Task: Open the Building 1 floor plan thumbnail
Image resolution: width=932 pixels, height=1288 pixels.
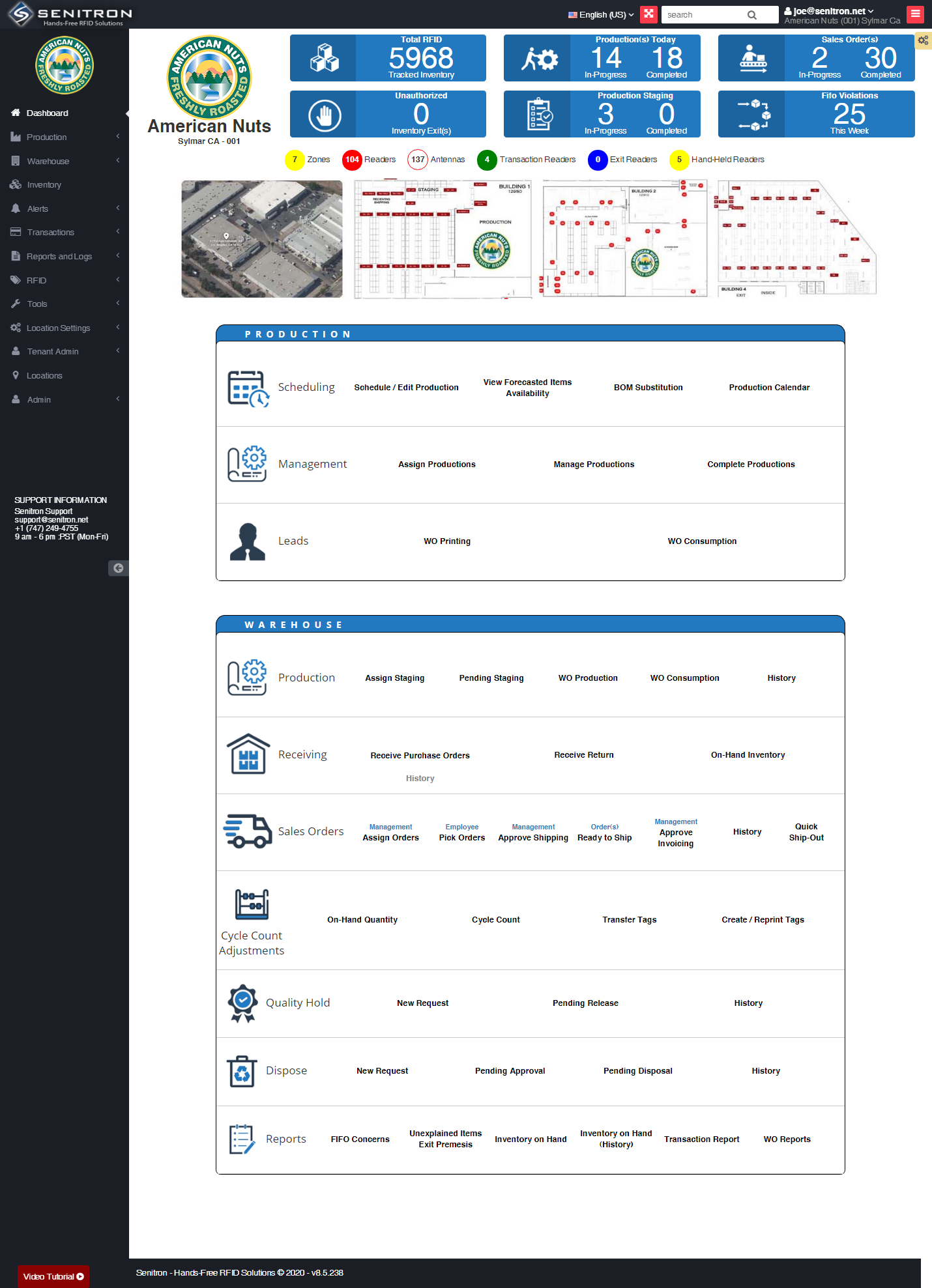Action: [x=443, y=239]
